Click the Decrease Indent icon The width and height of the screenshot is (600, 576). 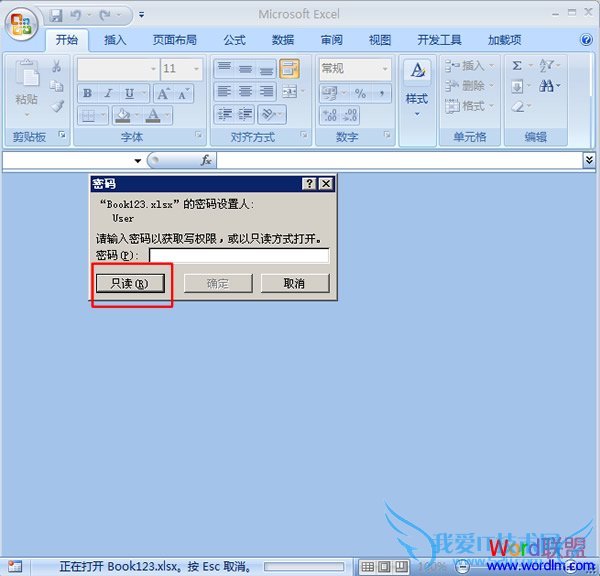click(x=225, y=114)
